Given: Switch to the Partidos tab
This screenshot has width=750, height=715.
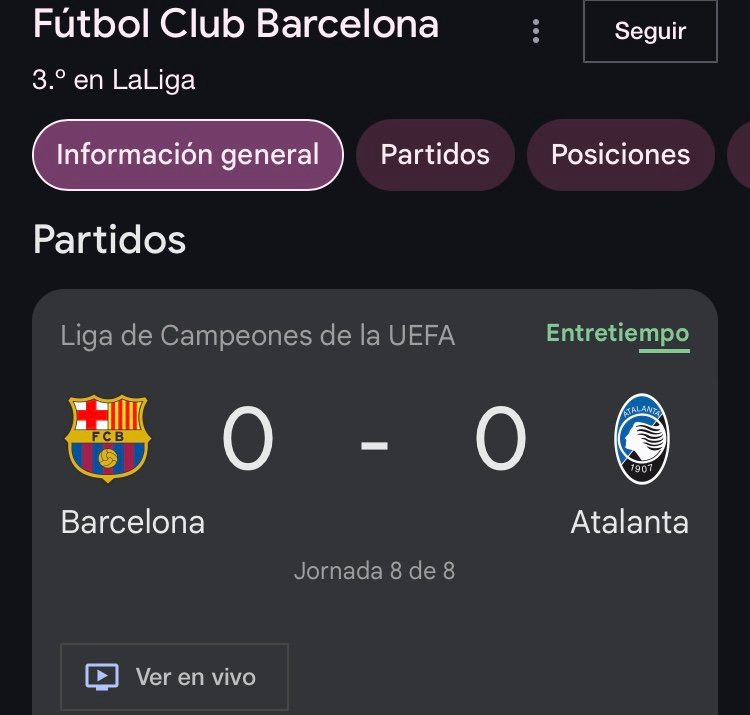Looking at the screenshot, I should pyautogui.click(x=435, y=154).
